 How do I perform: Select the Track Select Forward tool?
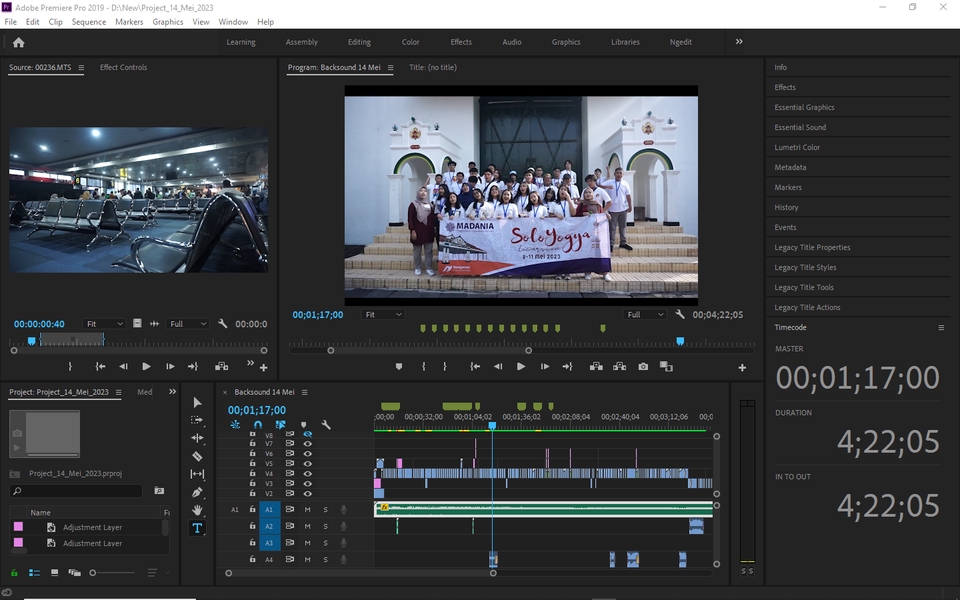pyautogui.click(x=197, y=420)
